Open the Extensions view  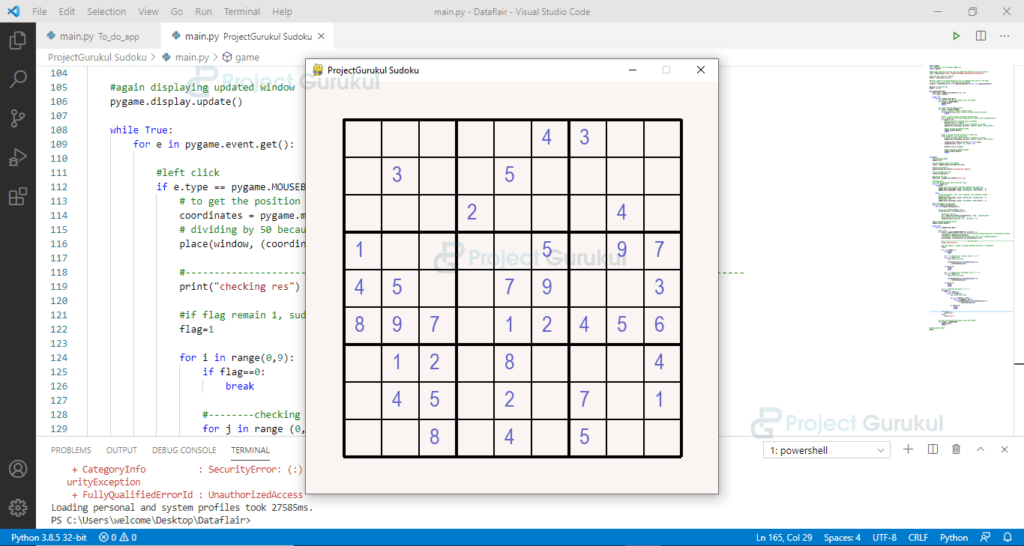point(18,196)
